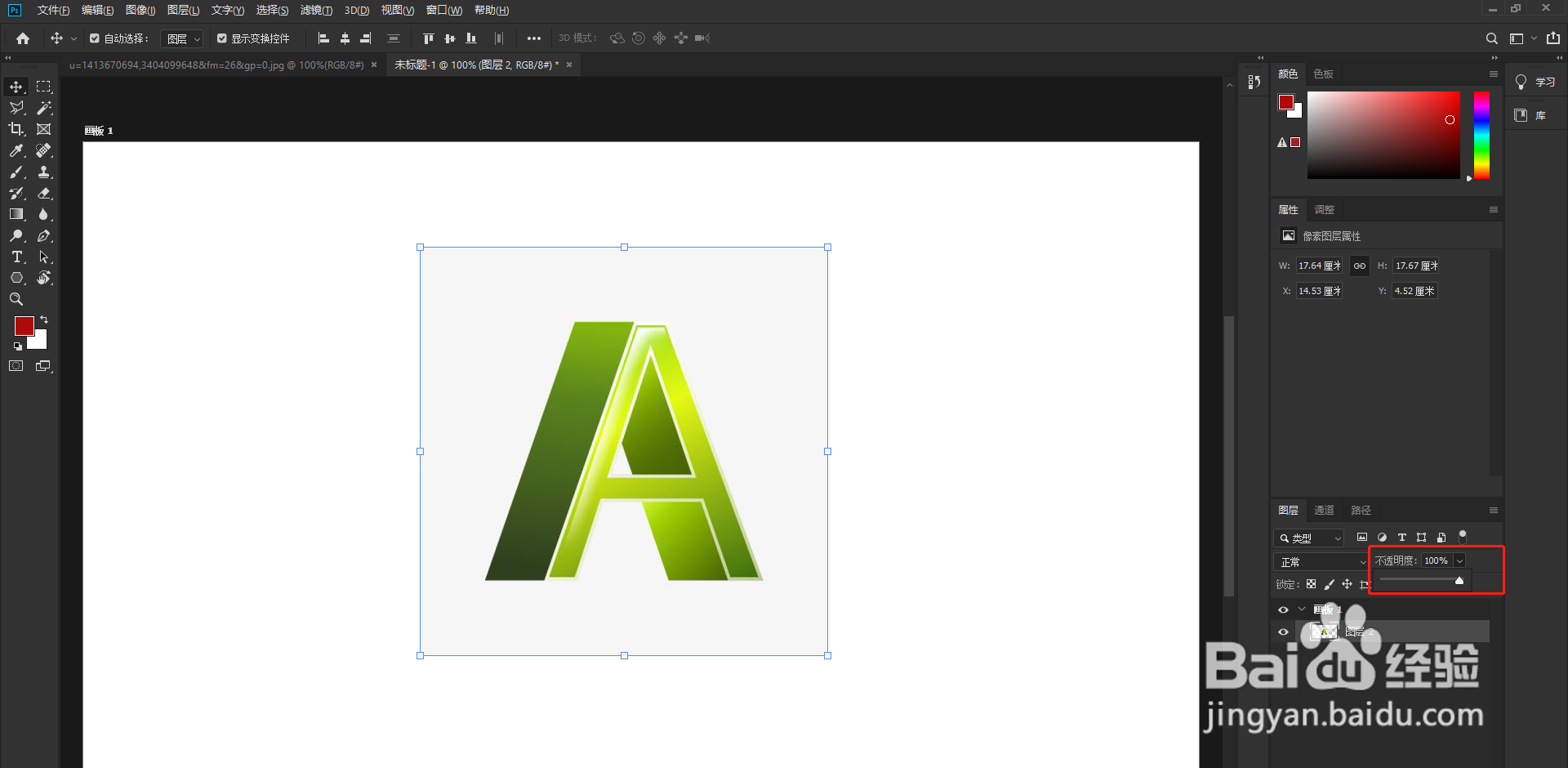Screen dimensions: 1568x768
Task: Select the Blur tool
Action: pyautogui.click(x=44, y=214)
